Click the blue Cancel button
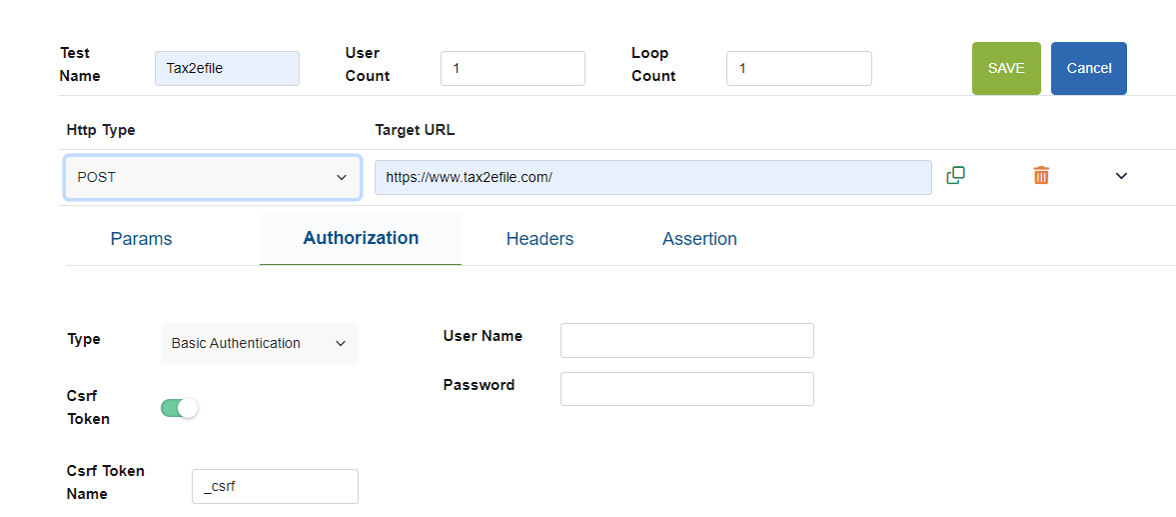1176x517 pixels. point(1088,68)
